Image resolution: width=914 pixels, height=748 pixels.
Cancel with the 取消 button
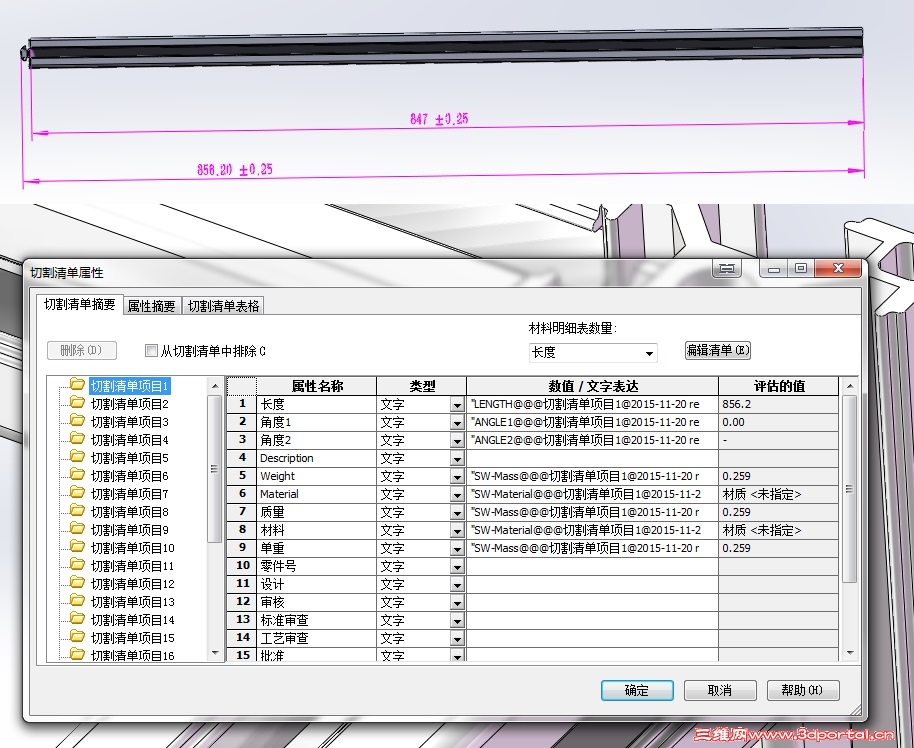click(x=720, y=690)
